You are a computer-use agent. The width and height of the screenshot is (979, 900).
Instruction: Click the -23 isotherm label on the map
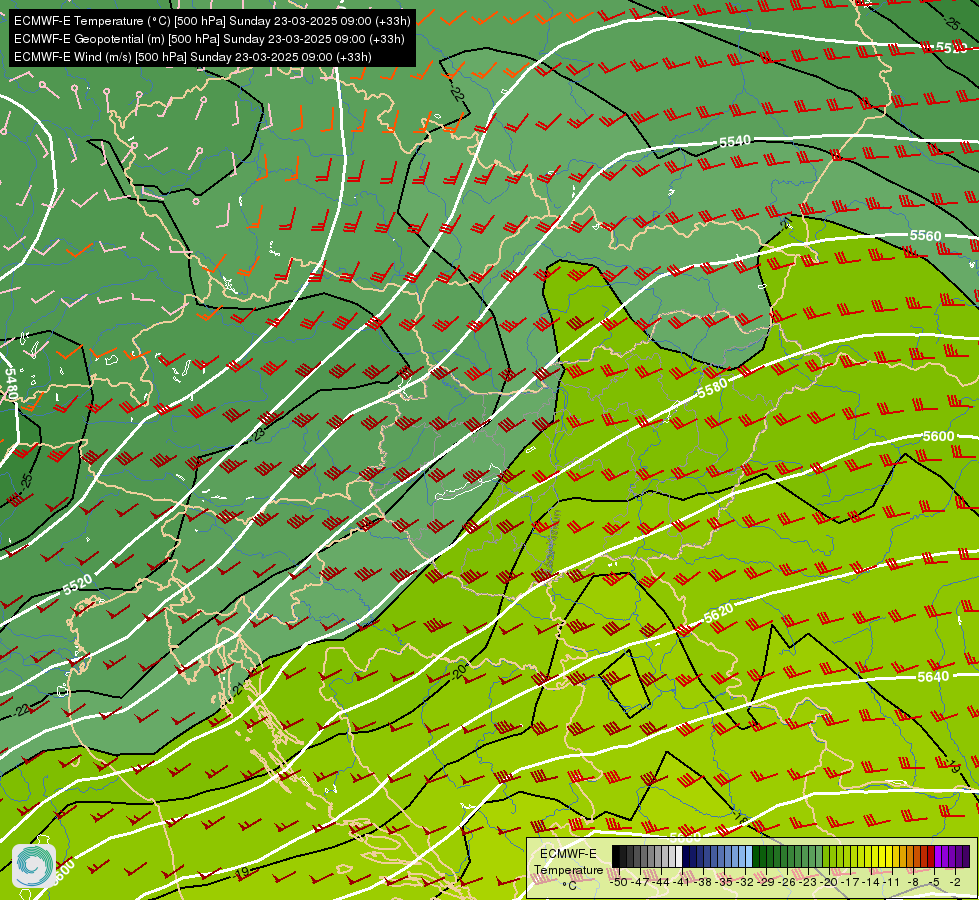pos(258,434)
